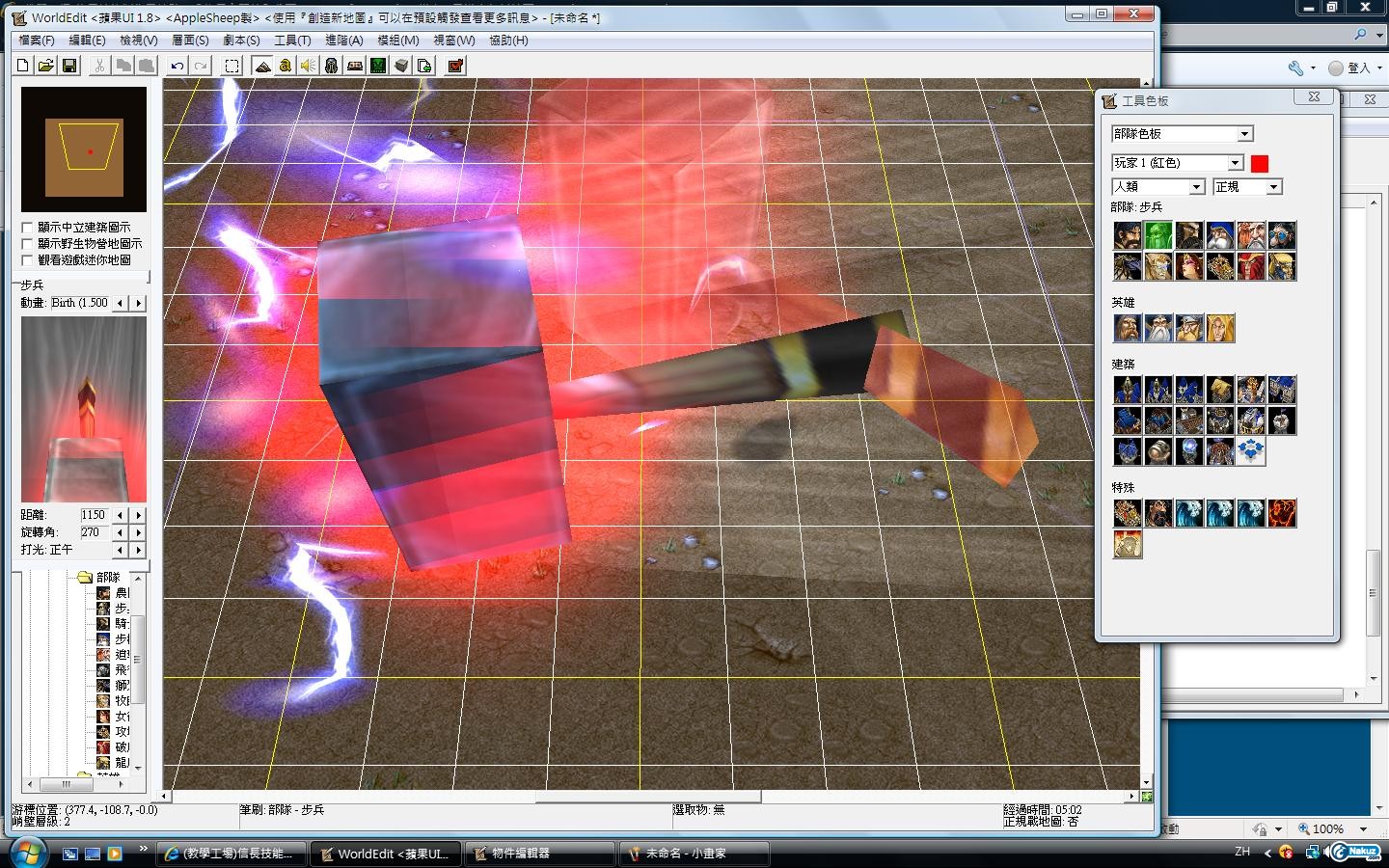Toggle 顯示野生物營地圖示 checkbox
1389x868 pixels.
click(27, 244)
